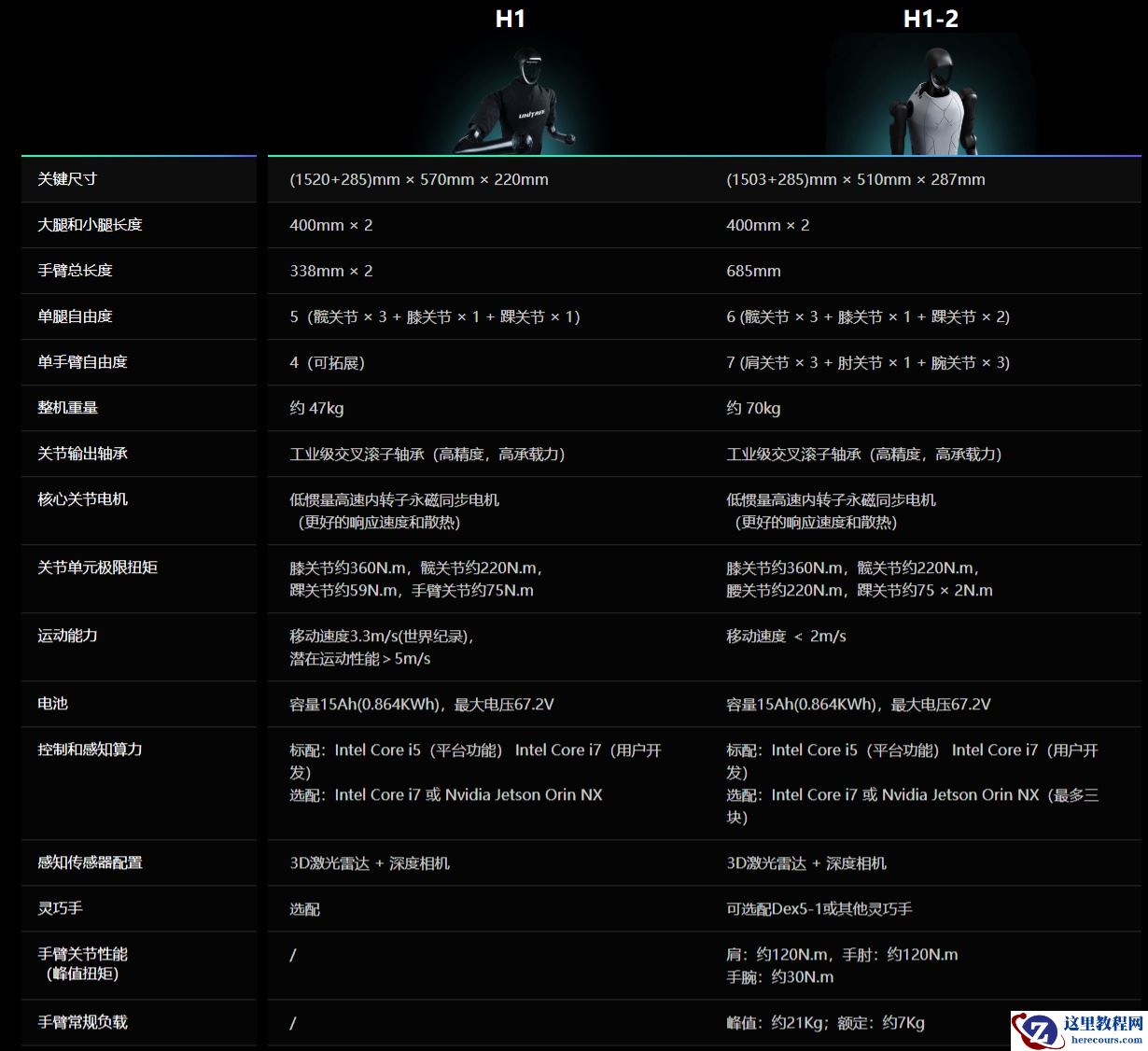Click the 感知传感器配置 row label
The height and width of the screenshot is (1051, 1148).
click(90, 862)
